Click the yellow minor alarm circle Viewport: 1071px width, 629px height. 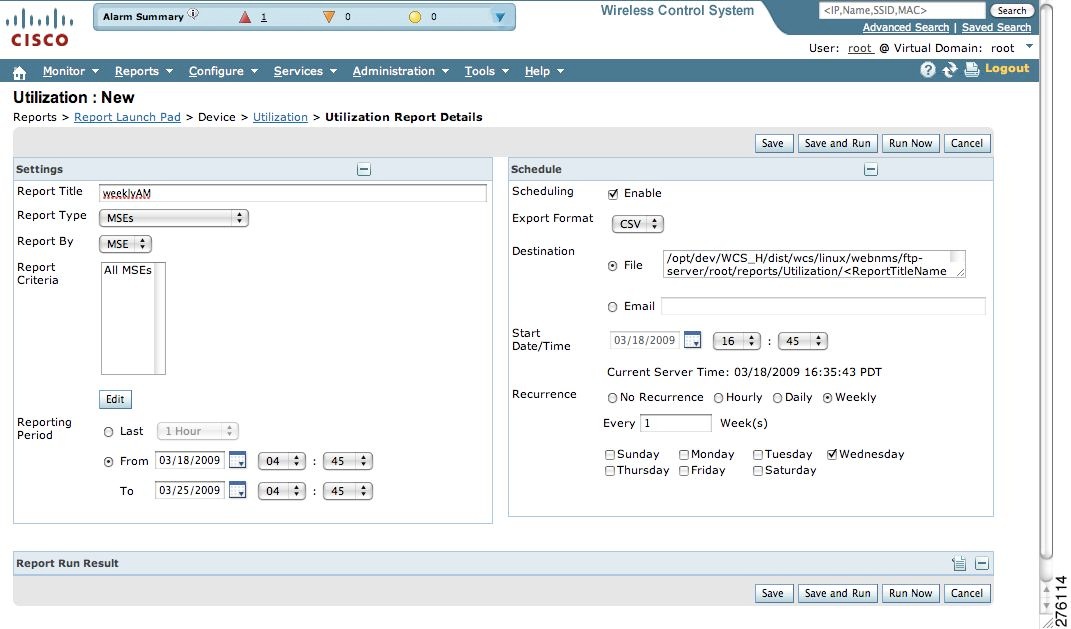[x=415, y=17]
